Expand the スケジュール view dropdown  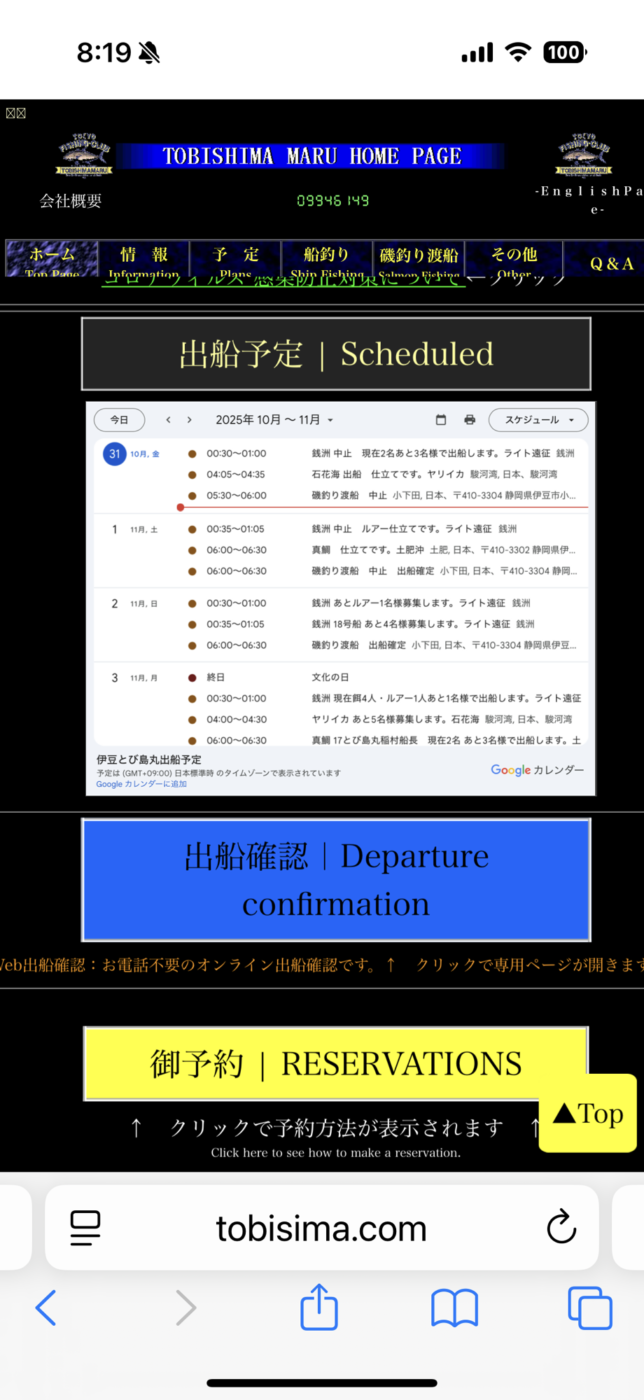(x=538, y=420)
